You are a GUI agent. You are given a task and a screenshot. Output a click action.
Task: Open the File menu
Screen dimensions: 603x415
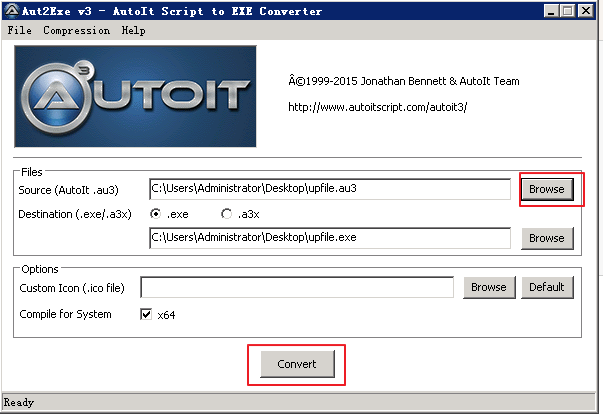[20, 30]
